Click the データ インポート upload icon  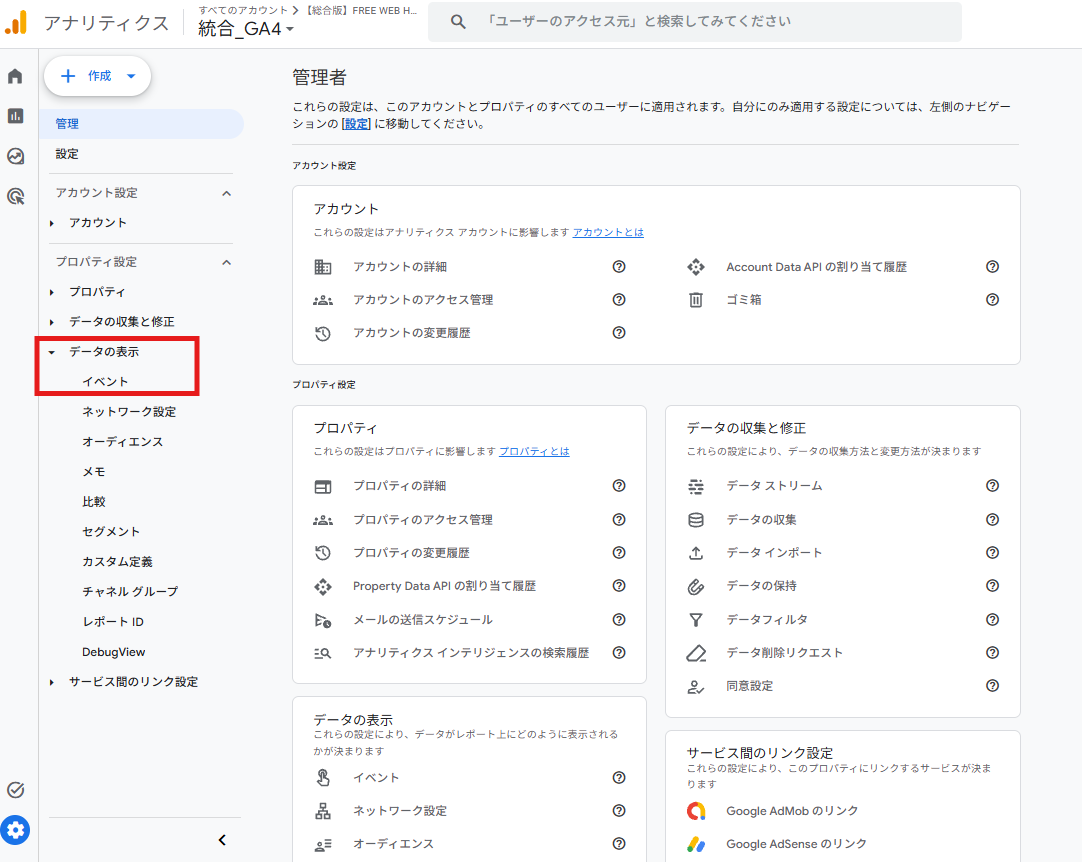(696, 553)
